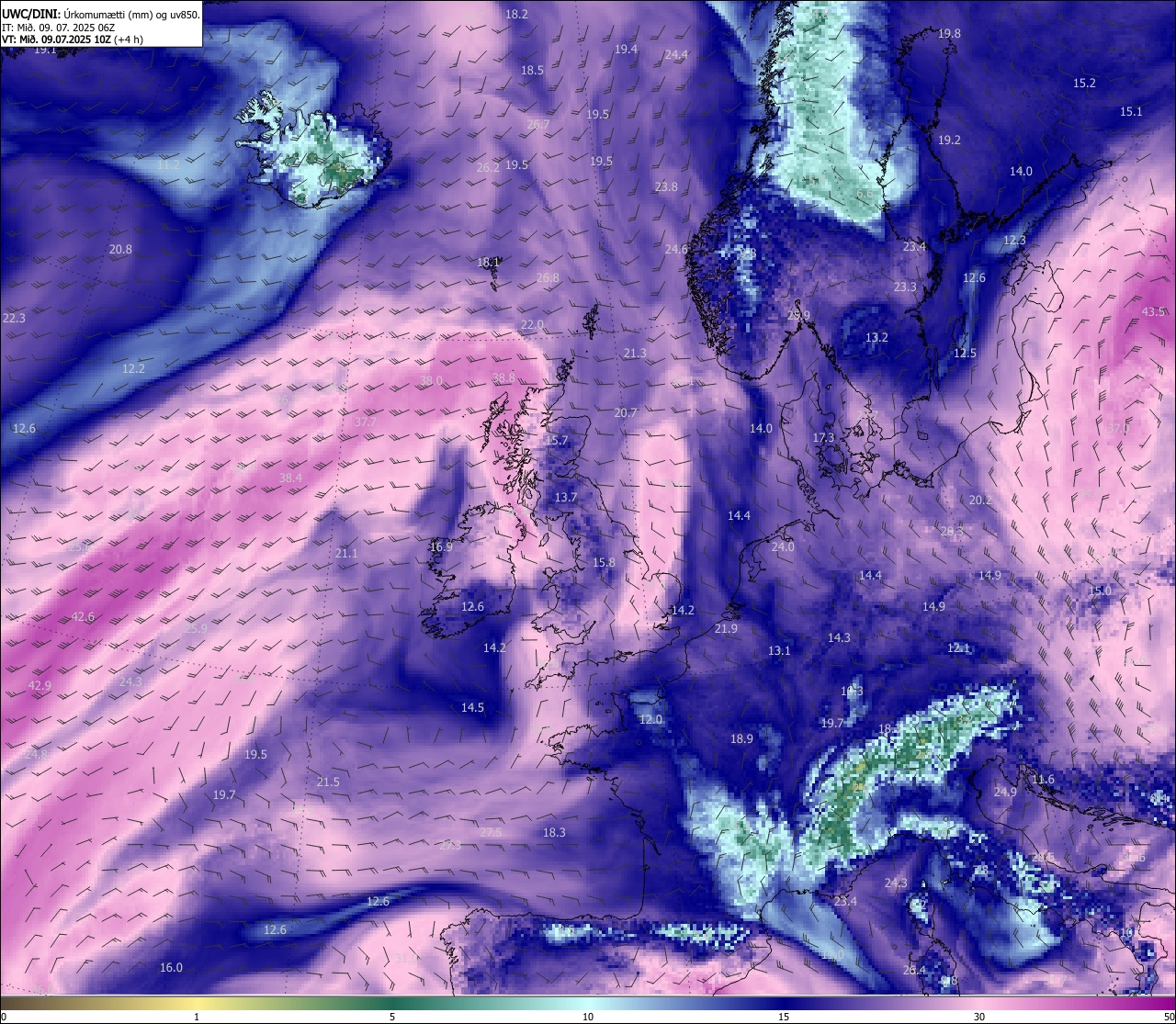Click the 38.4 value on the map
The height and width of the screenshot is (1024, 1176).
pos(290,478)
